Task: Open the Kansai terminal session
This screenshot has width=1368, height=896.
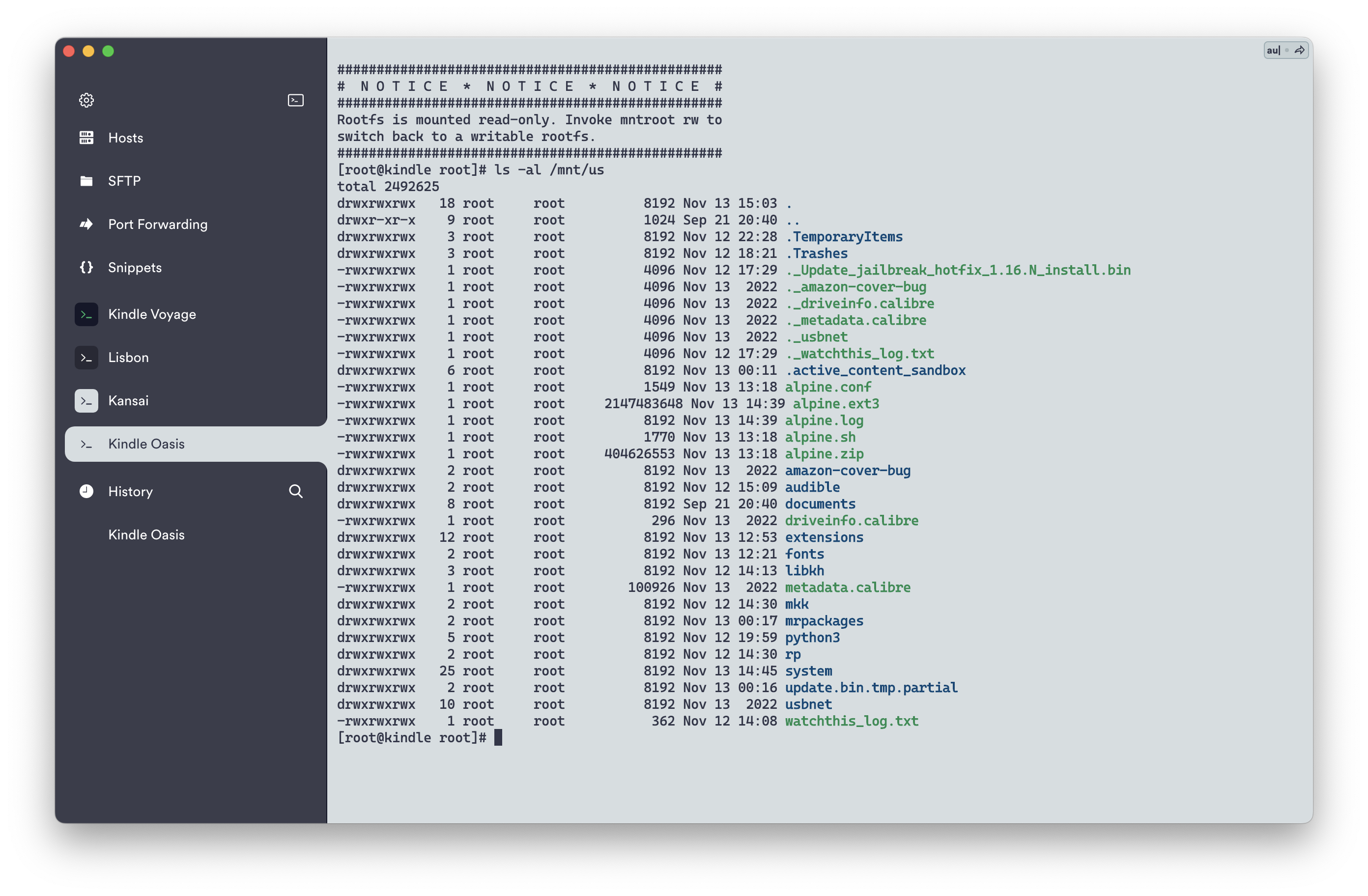Action: 128,400
